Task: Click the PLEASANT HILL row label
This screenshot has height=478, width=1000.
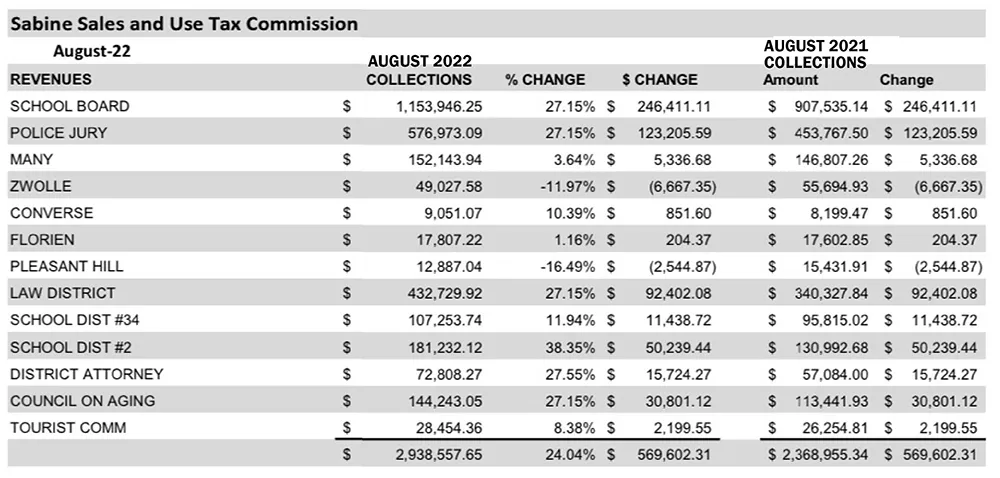Action: (67, 266)
